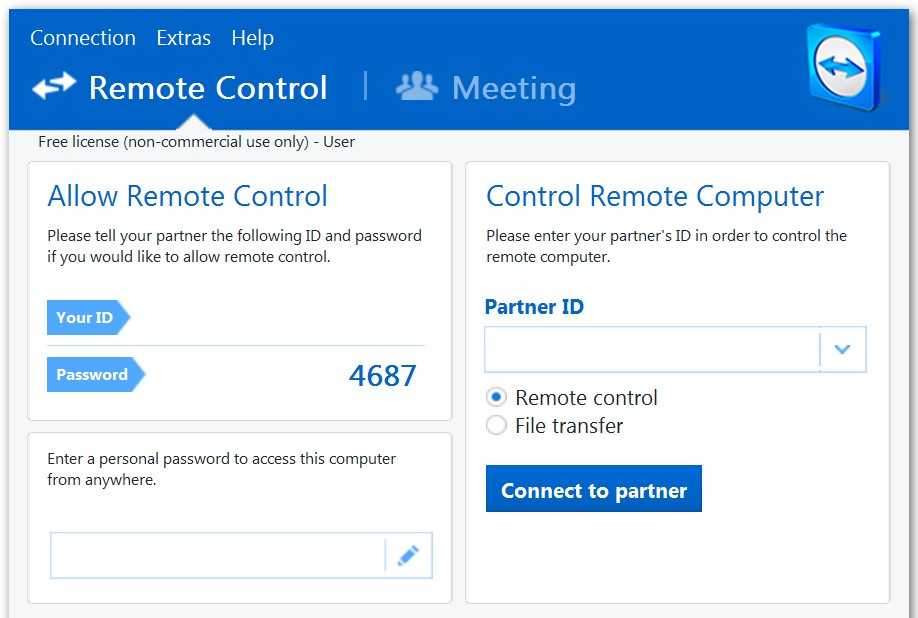
Task: Click the personal password input field
Action: tap(217, 556)
